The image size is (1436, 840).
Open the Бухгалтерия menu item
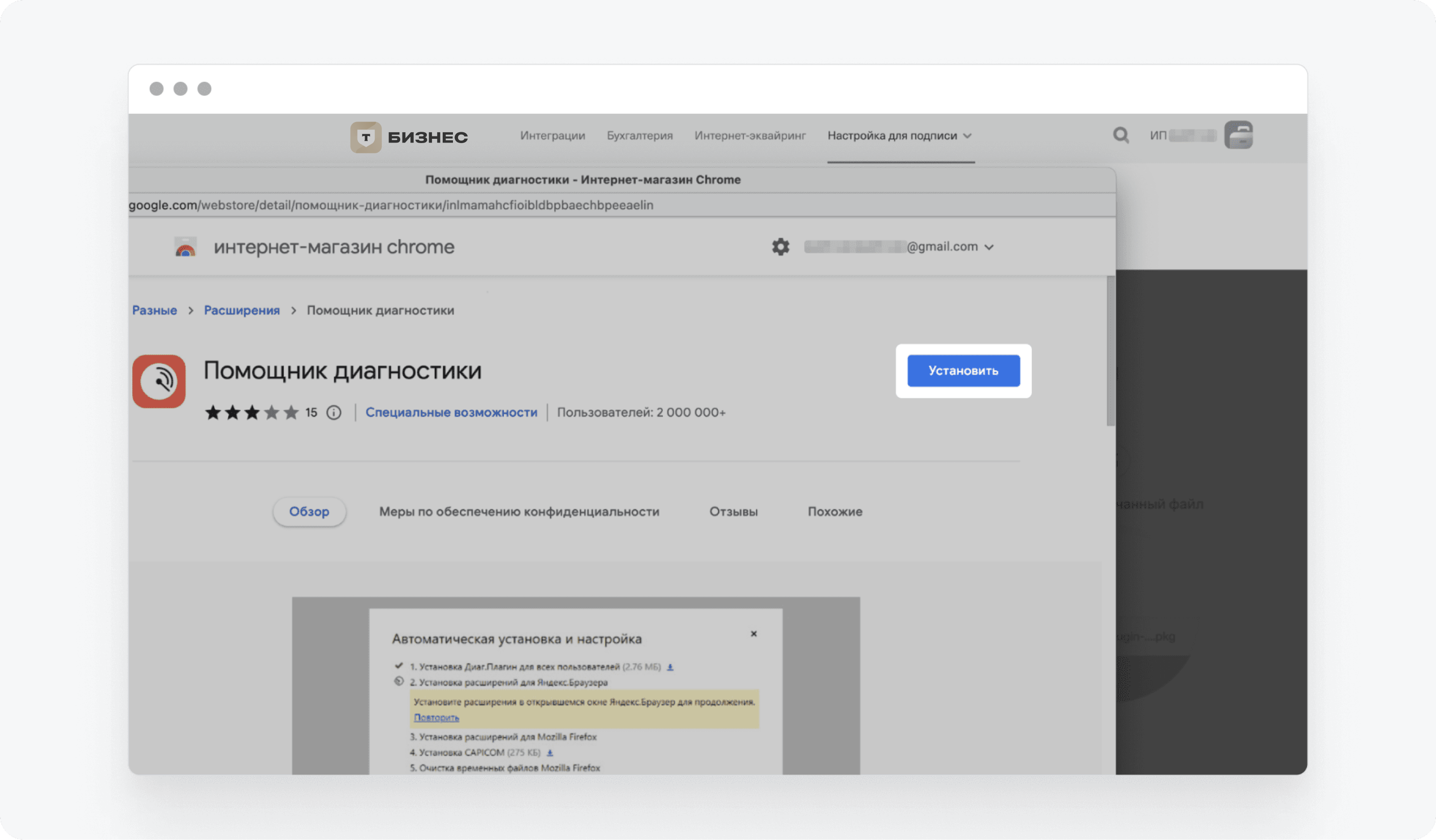pos(639,136)
